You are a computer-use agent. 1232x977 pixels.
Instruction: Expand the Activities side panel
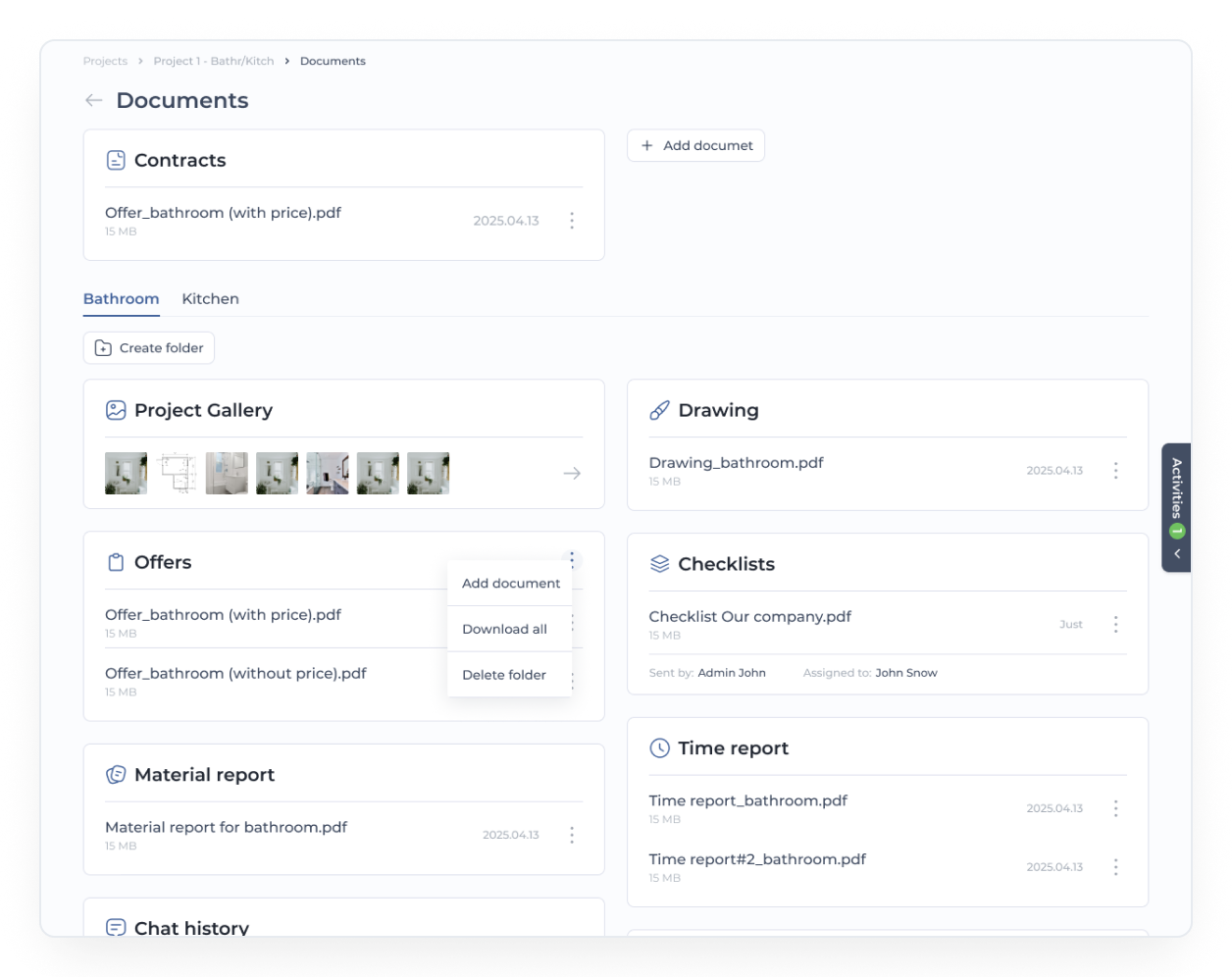pos(1176,507)
